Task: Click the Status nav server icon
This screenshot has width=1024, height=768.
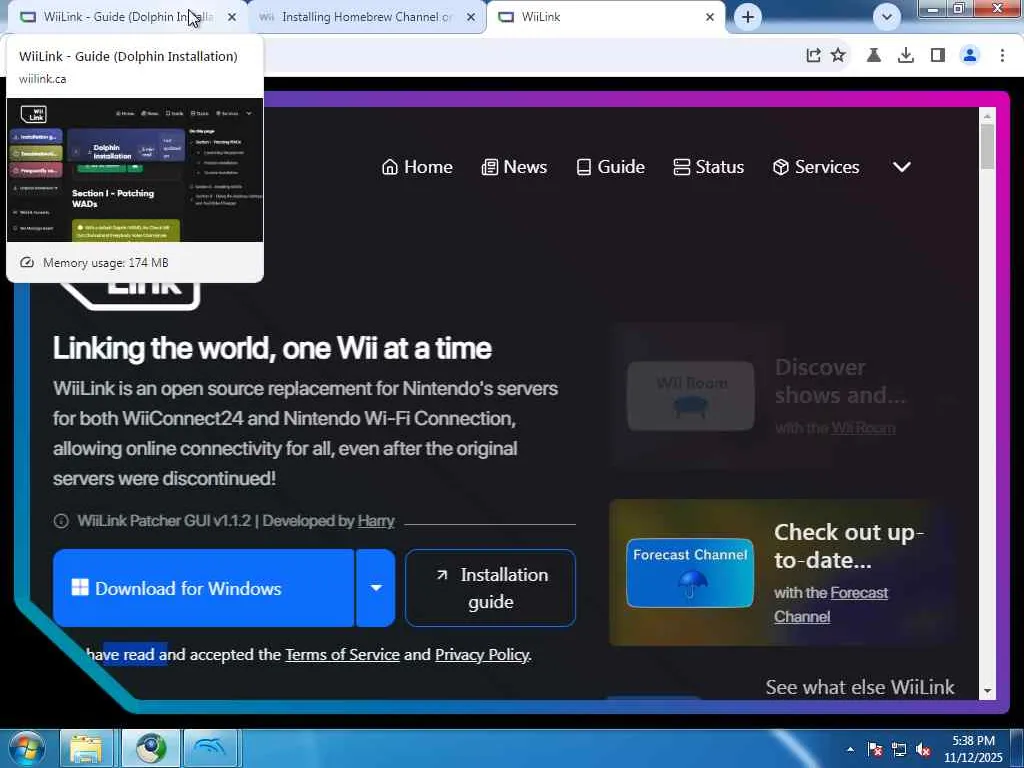Action: pyautogui.click(x=681, y=167)
